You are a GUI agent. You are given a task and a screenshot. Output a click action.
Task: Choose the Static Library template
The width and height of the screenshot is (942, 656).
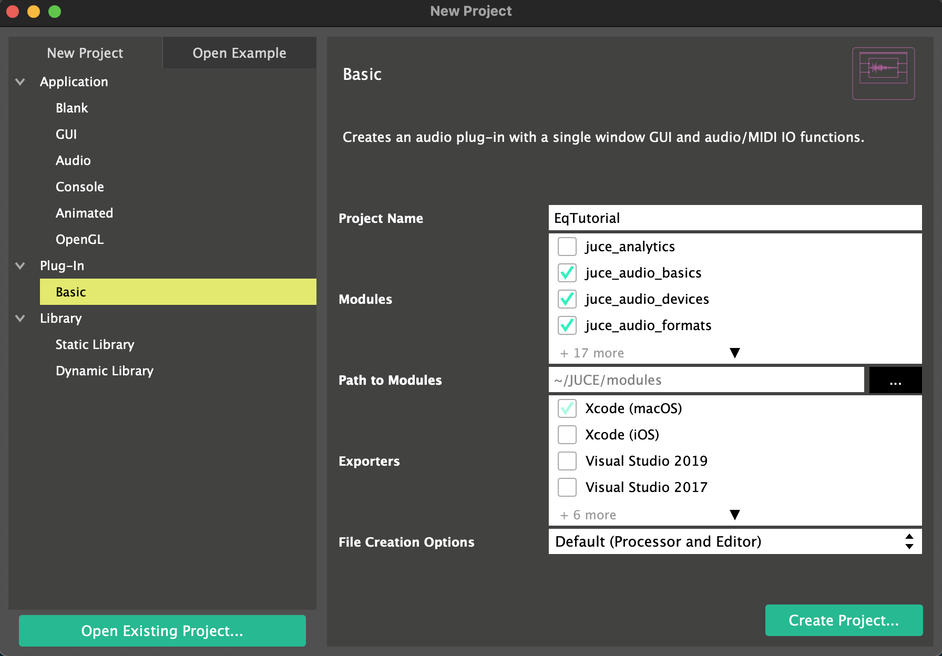[x=95, y=344]
